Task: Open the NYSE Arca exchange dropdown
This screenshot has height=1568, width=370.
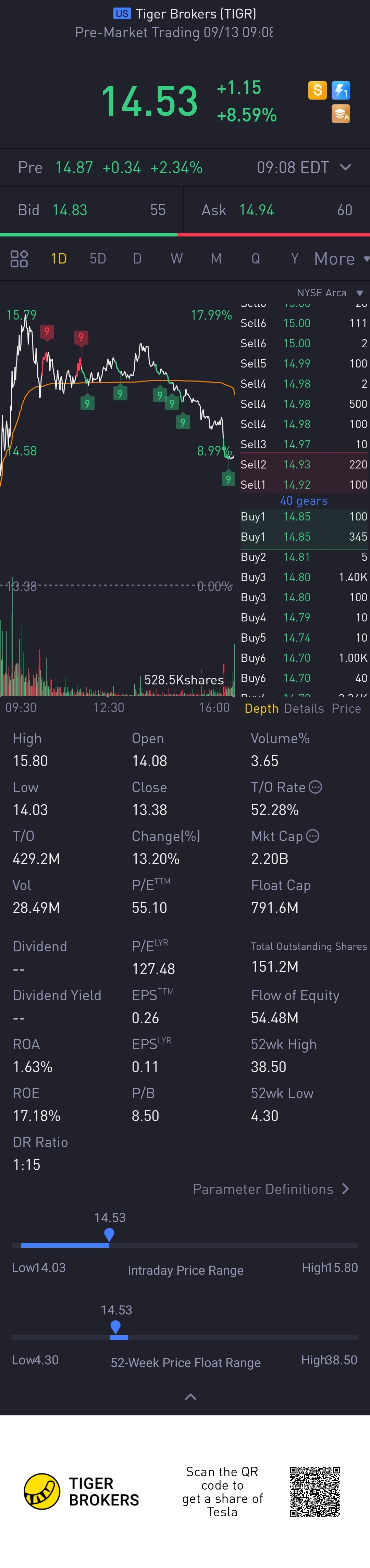Action: [x=330, y=293]
